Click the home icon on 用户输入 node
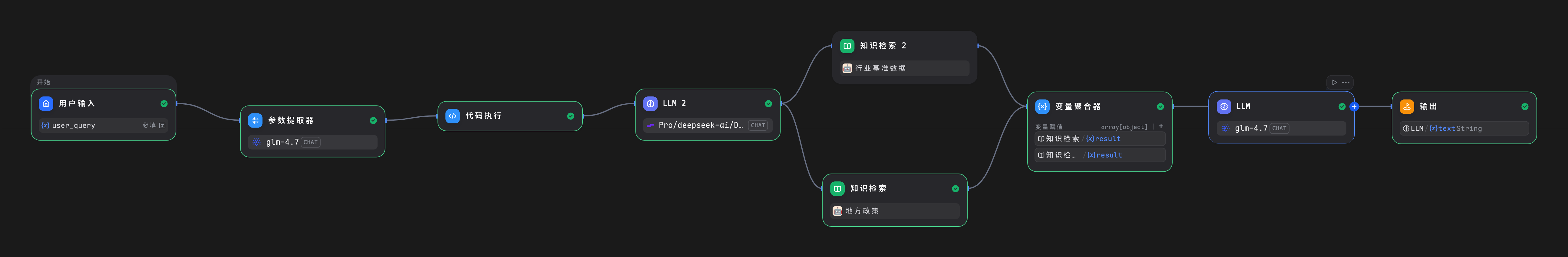1568x257 pixels. (x=46, y=104)
